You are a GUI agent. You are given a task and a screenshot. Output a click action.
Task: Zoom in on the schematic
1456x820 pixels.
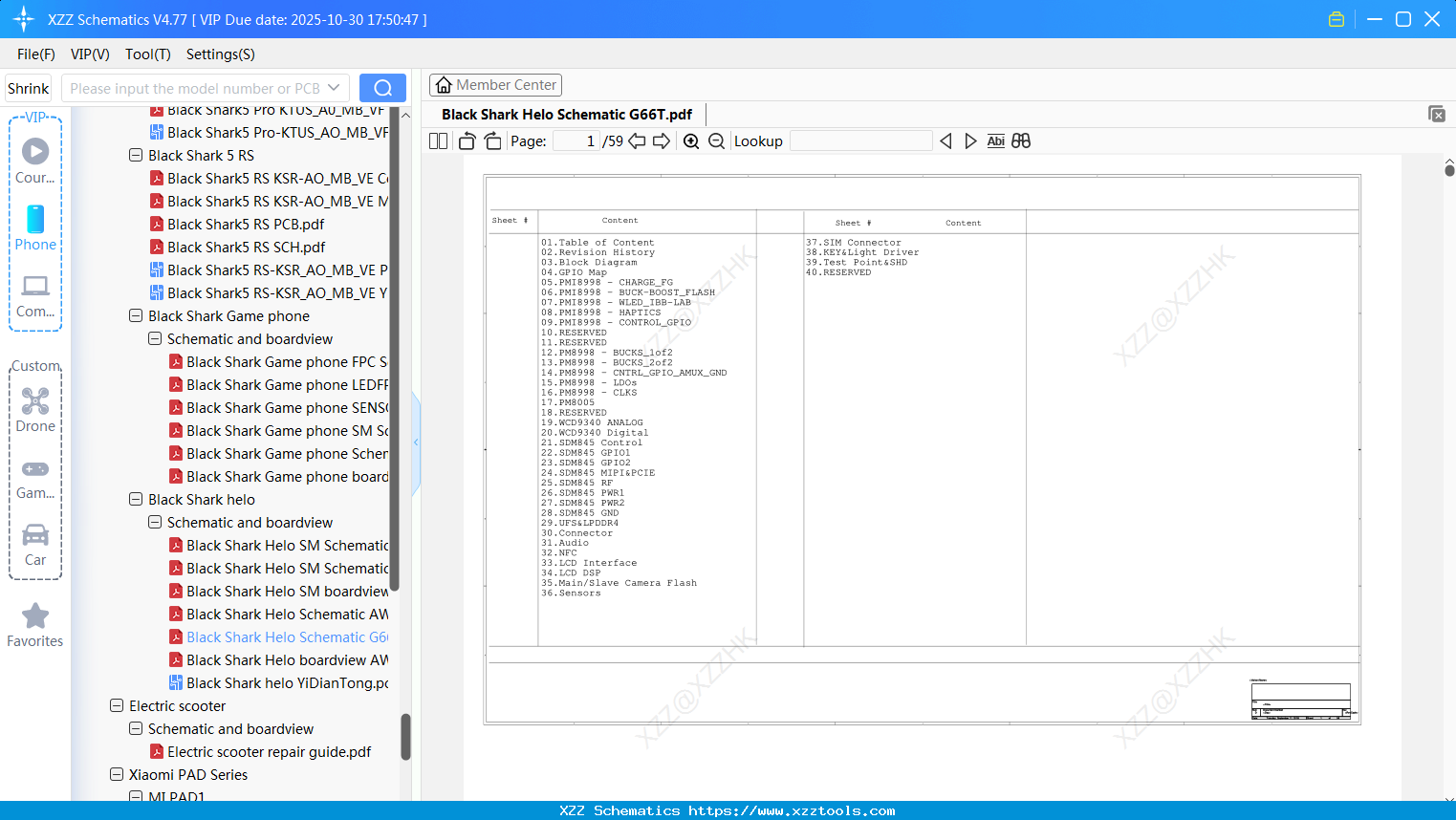pyautogui.click(x=691, y=141)
